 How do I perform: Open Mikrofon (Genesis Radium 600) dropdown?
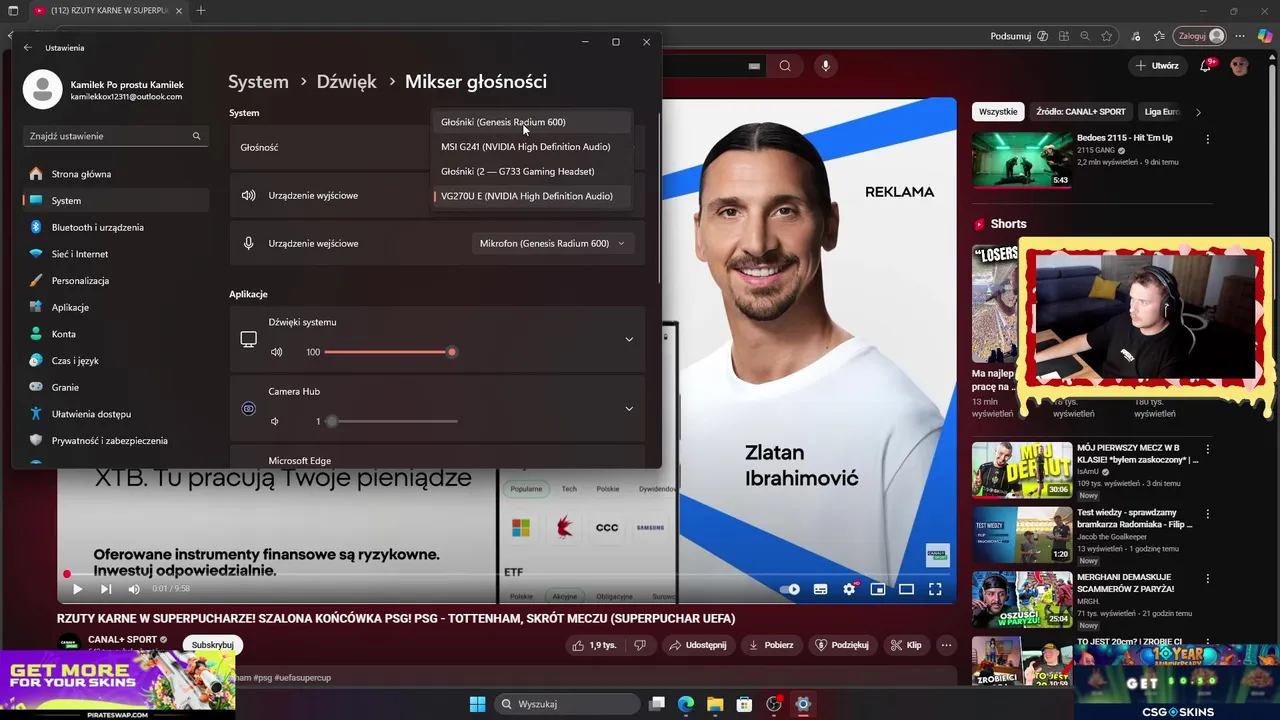(552, 243)
